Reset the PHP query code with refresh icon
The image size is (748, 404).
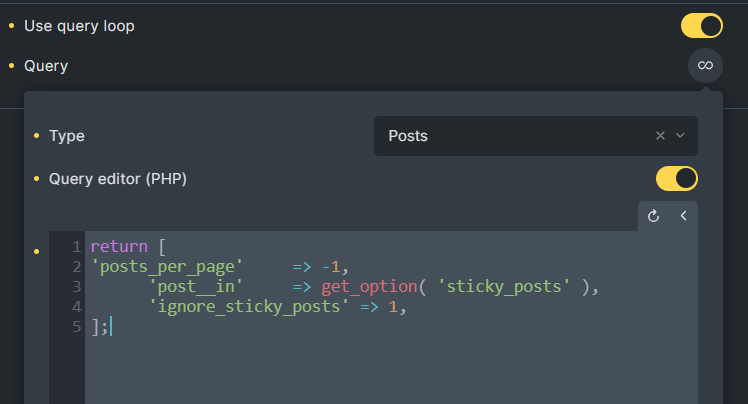pos(654,216)
